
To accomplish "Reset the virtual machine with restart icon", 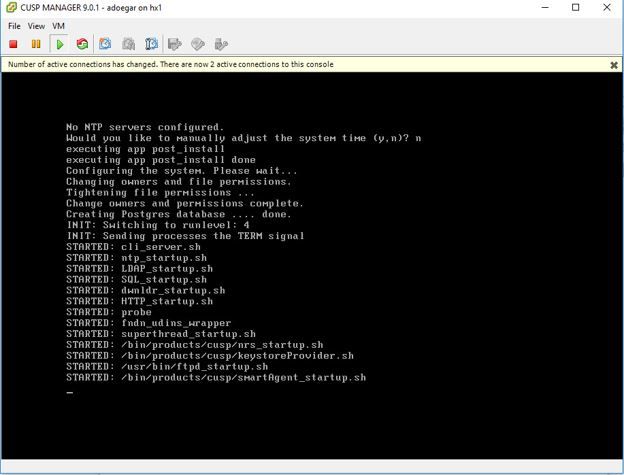I will pyautogui.click(x=82, y=44).
